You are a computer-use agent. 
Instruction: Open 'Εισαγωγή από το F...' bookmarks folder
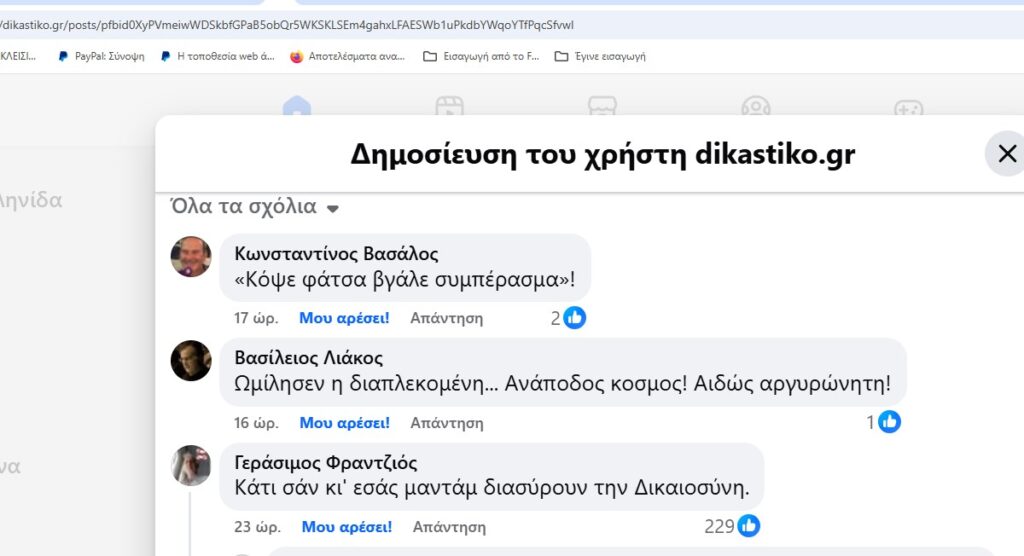click(x=481, y=57)
